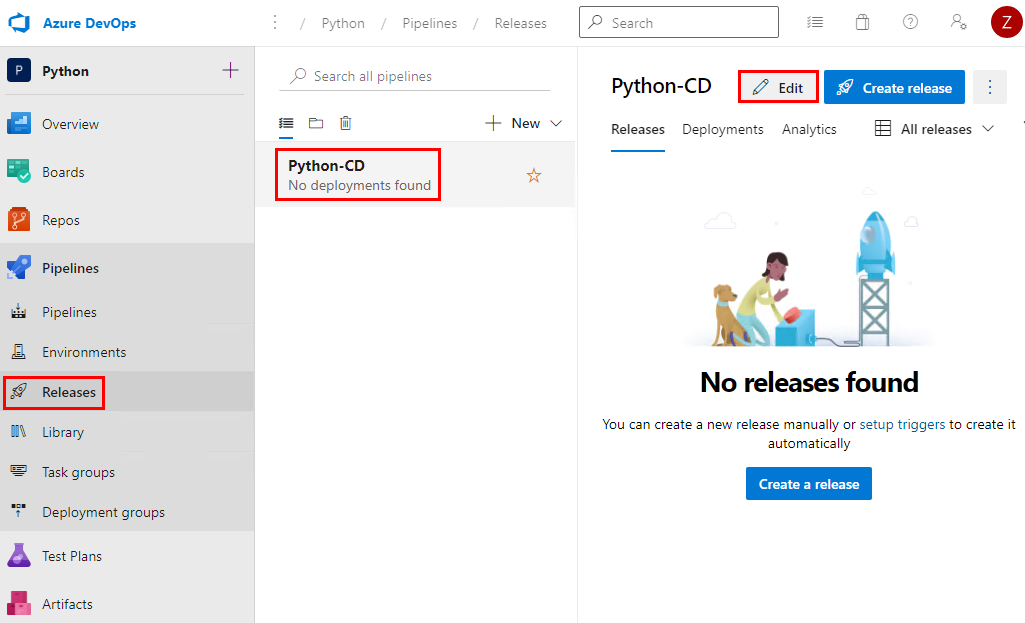Open the Help question mark icon
The image size is (1025, 623).
[x=910, y=22]
